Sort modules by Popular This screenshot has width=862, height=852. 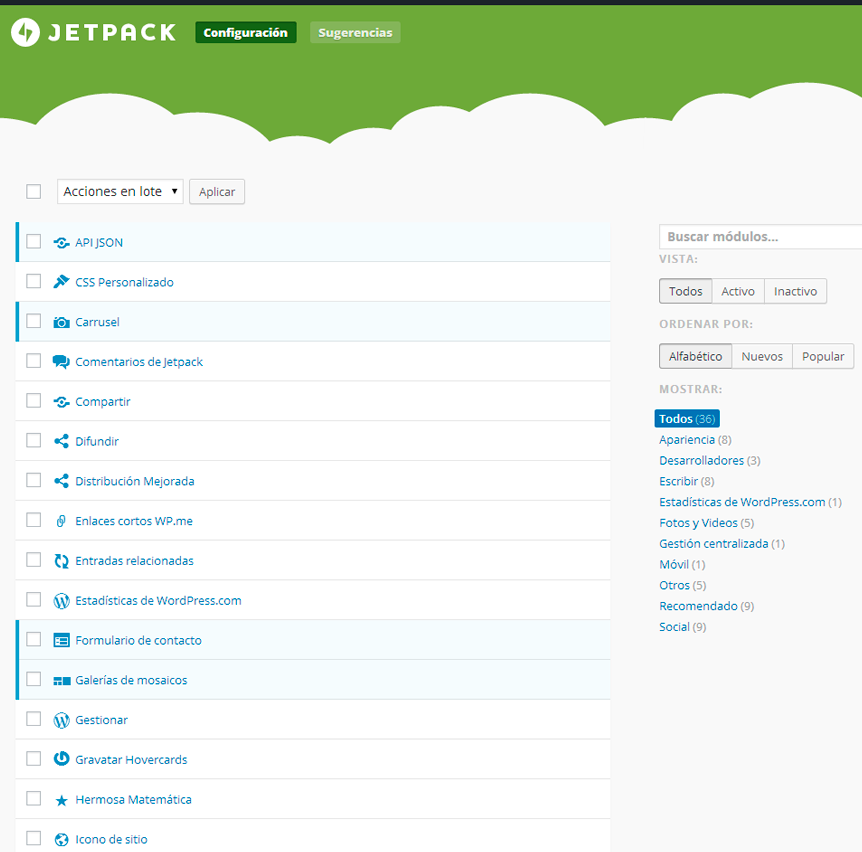[x=823, y=356]
